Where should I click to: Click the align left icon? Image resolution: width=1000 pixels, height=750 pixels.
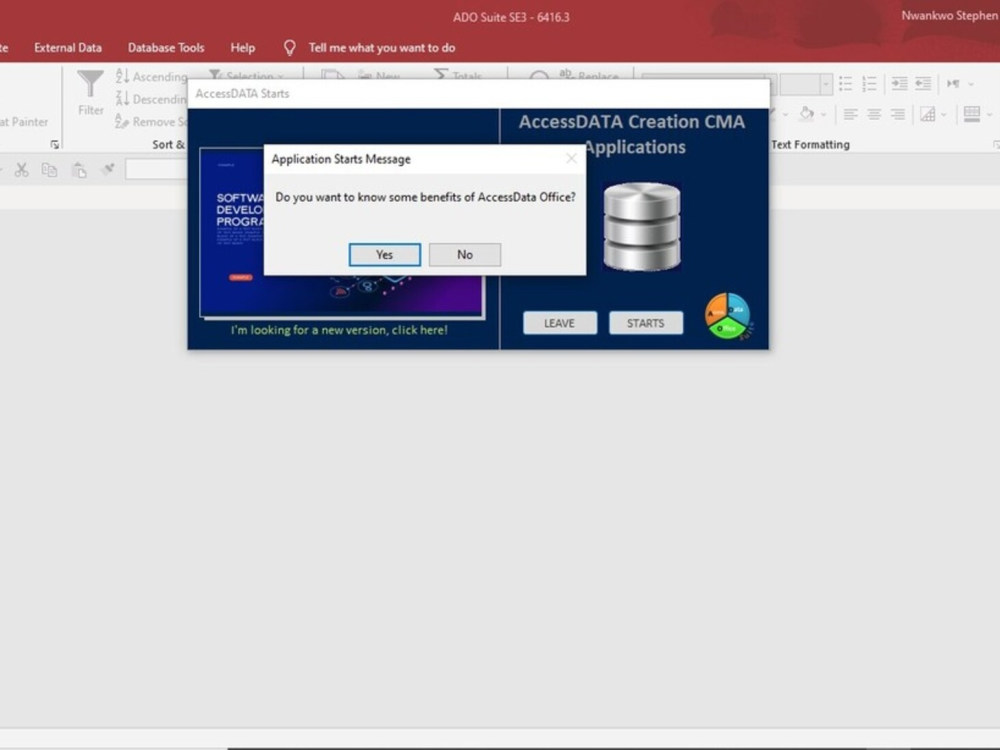point(850,114)
